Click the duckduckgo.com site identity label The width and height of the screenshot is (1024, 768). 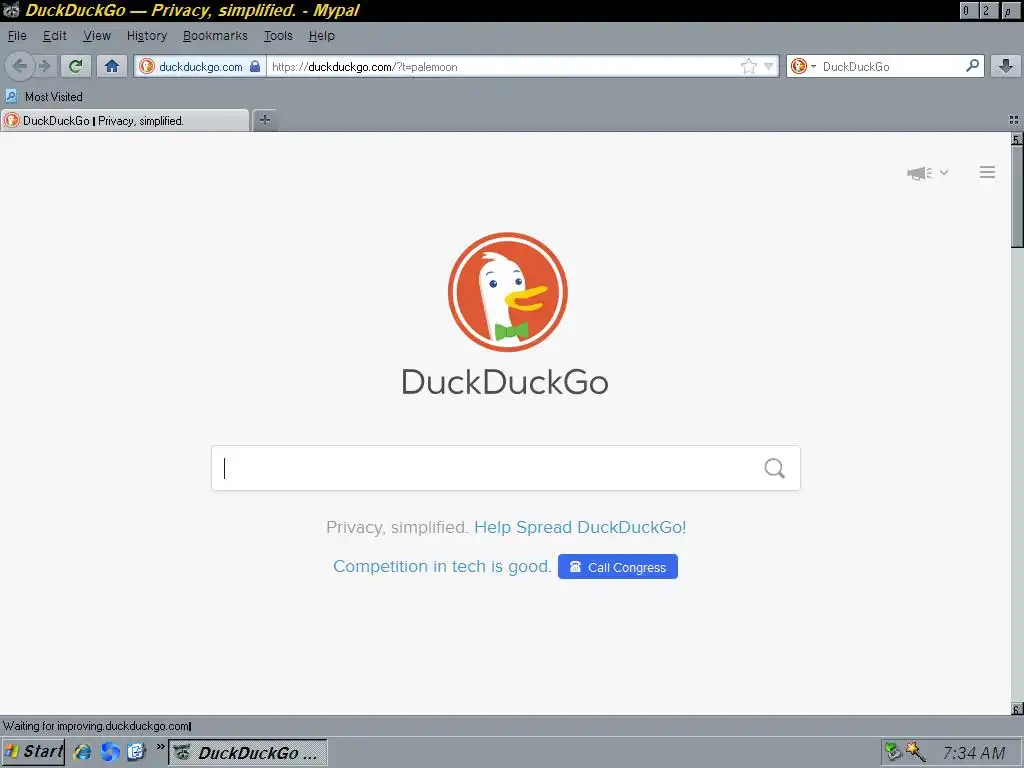pyautogui.click(x=200, y=67)
